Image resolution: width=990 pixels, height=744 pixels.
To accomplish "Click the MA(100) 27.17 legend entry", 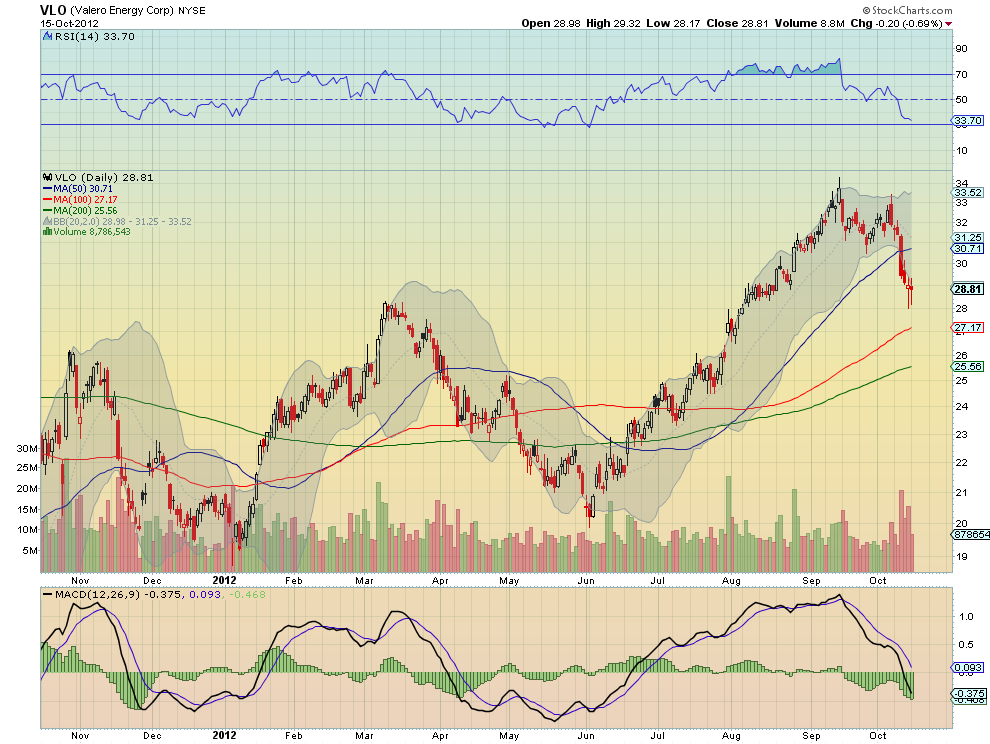I will [x=85, y=200].
